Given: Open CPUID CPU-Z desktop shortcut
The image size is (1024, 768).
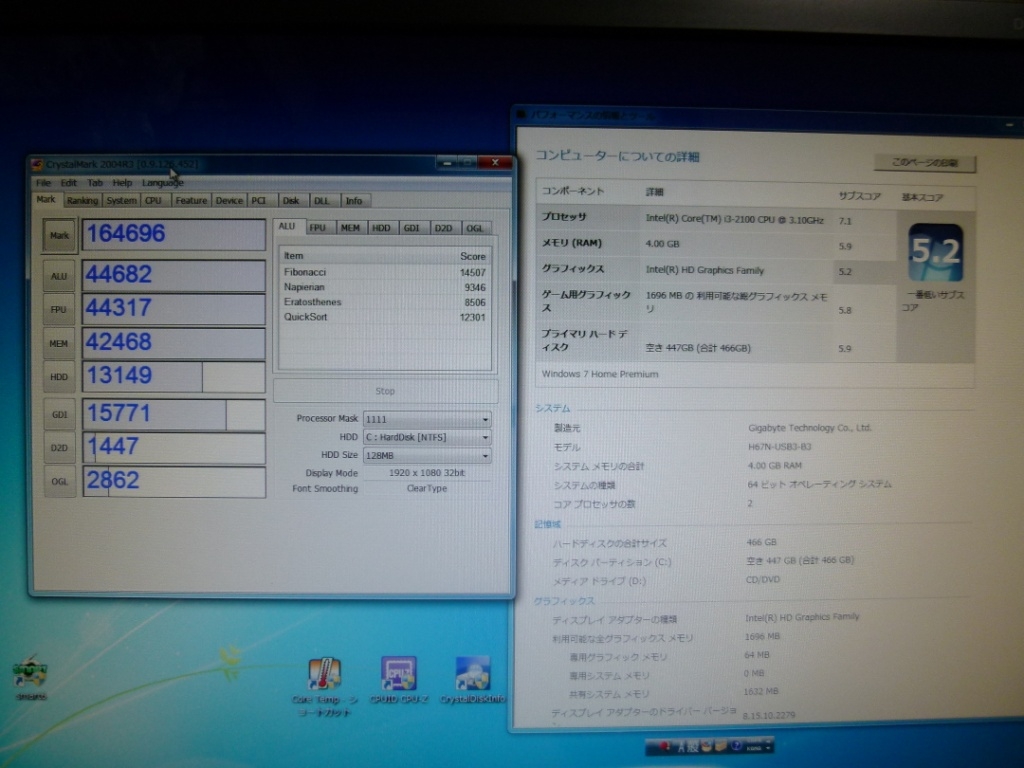Looking at the screenshot, I should [x=398, y=675].
